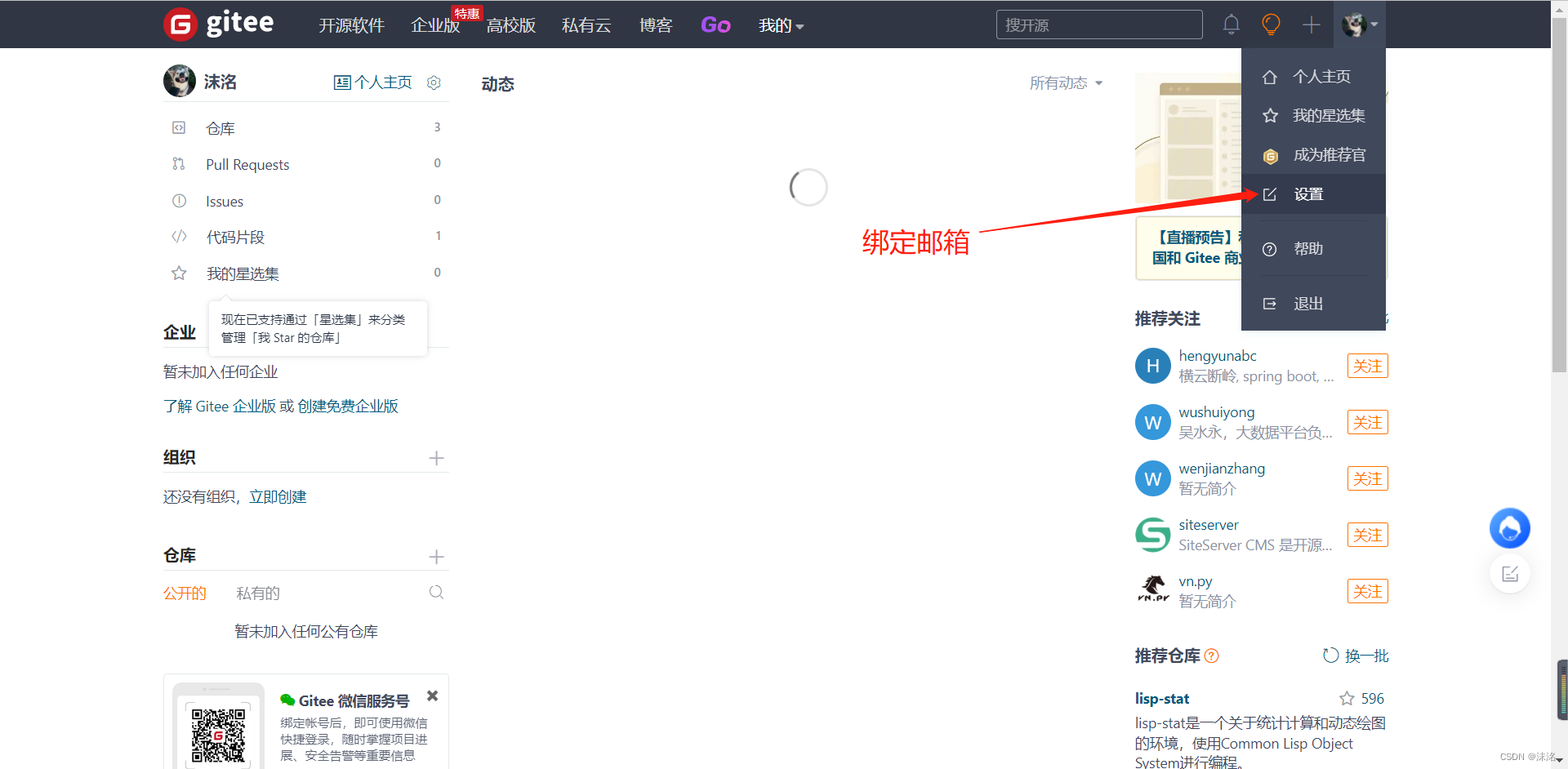Screen dimensions: 1568x769
Task: Open the 企业版 nav item
Action: pyautogui.click(x=435, y=25)
